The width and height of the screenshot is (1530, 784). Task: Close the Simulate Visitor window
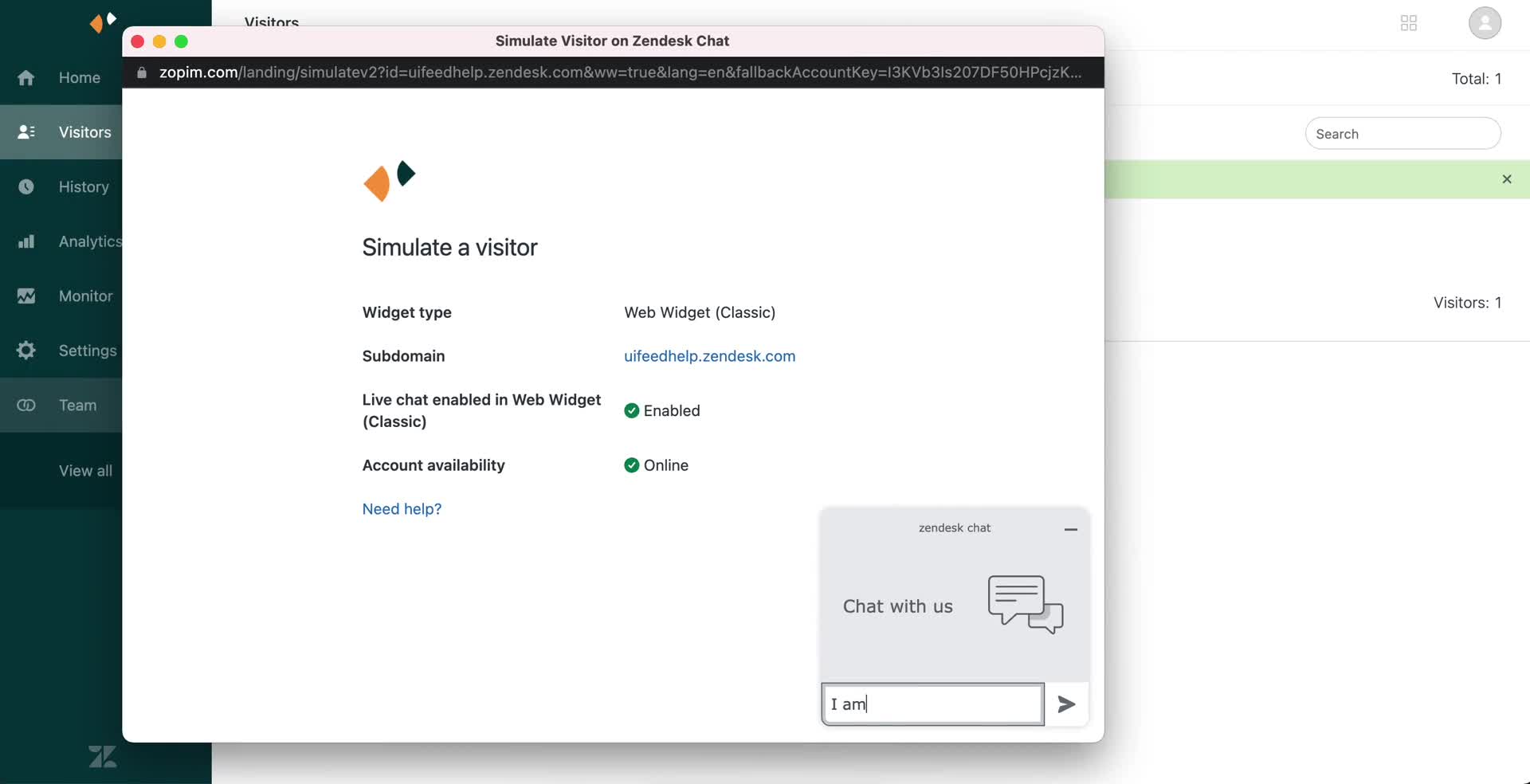click(x=137, y=41)
